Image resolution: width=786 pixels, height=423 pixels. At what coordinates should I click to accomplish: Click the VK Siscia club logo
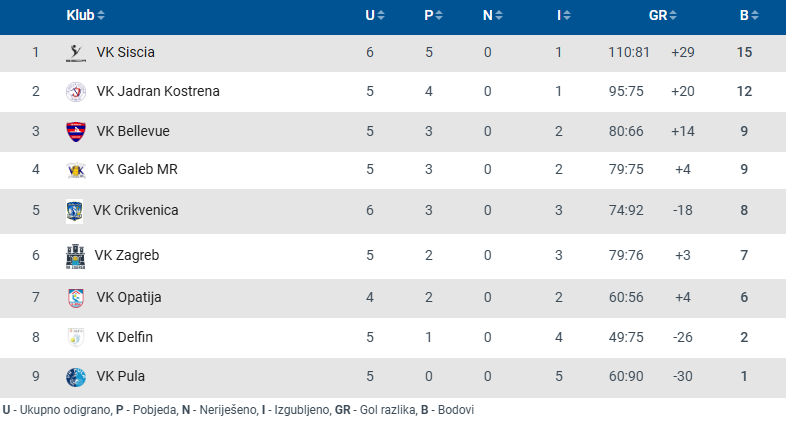point(75,53)
